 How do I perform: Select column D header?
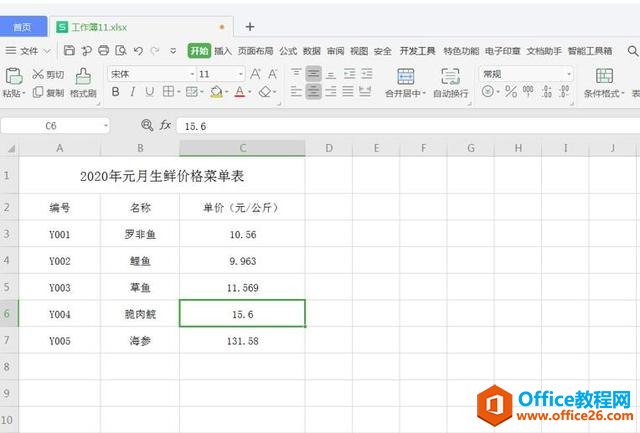click(329, 148)
